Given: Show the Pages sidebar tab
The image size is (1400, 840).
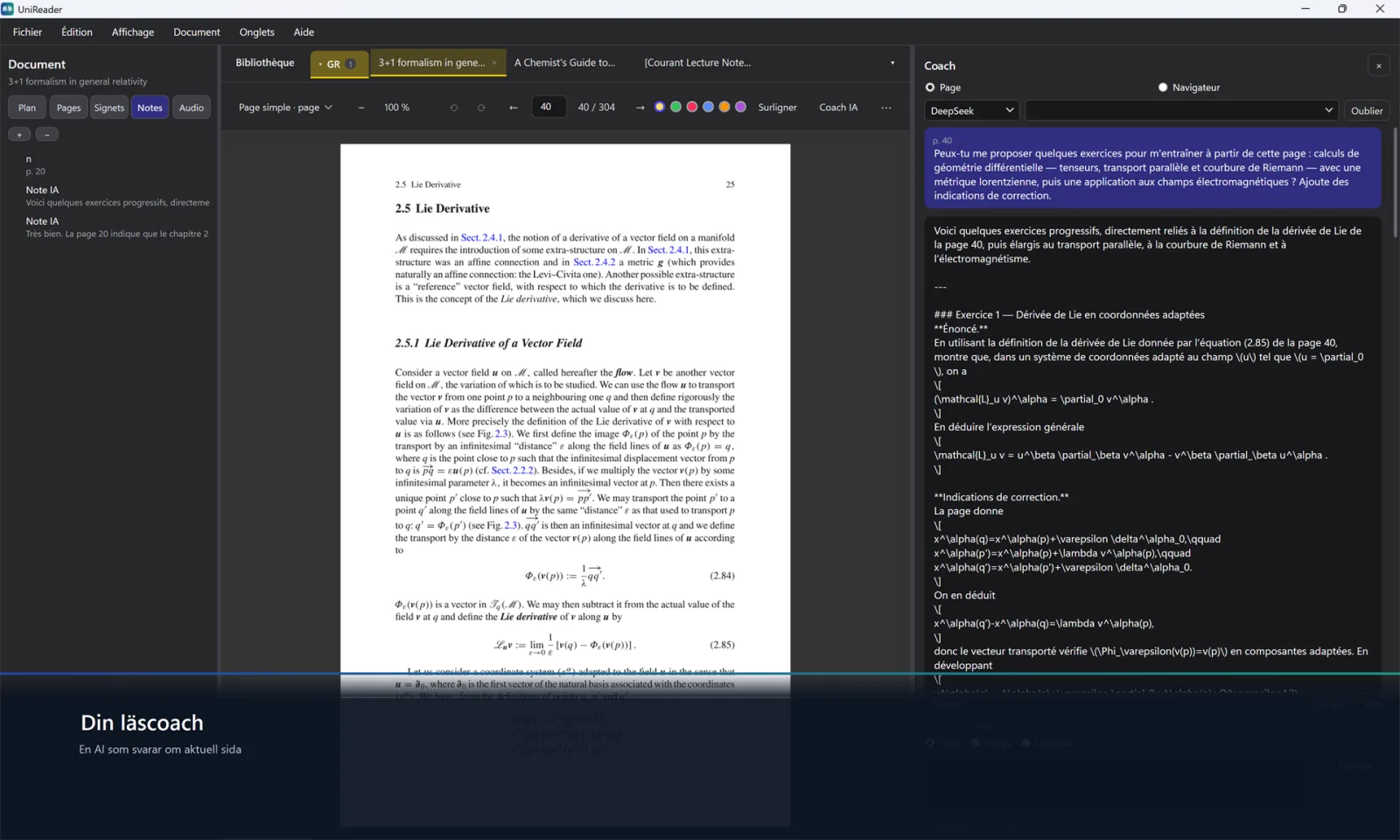Looking at the screenshot, I should pos(68,108).
